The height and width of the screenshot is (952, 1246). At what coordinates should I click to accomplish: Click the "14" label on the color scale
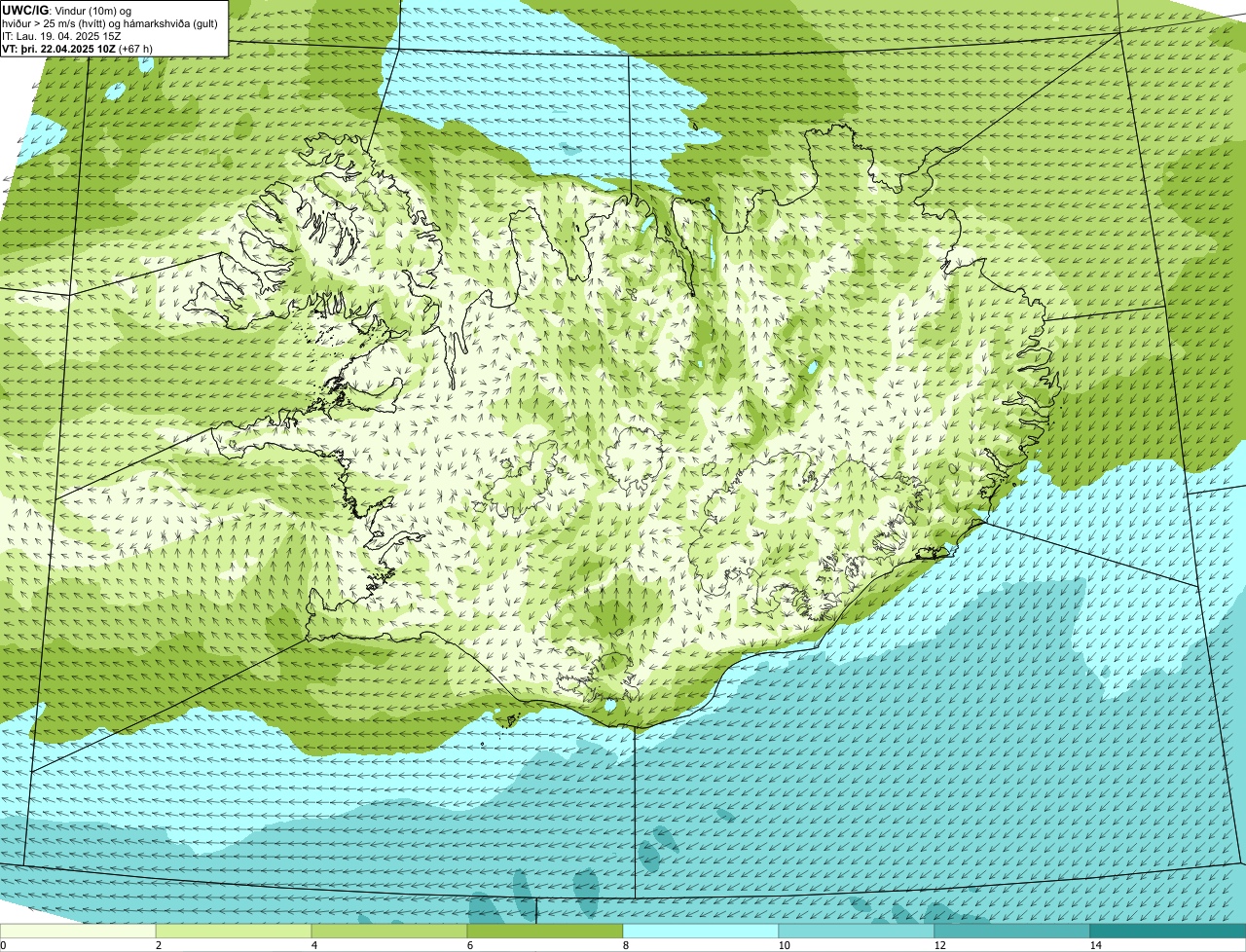[1095, 945]
